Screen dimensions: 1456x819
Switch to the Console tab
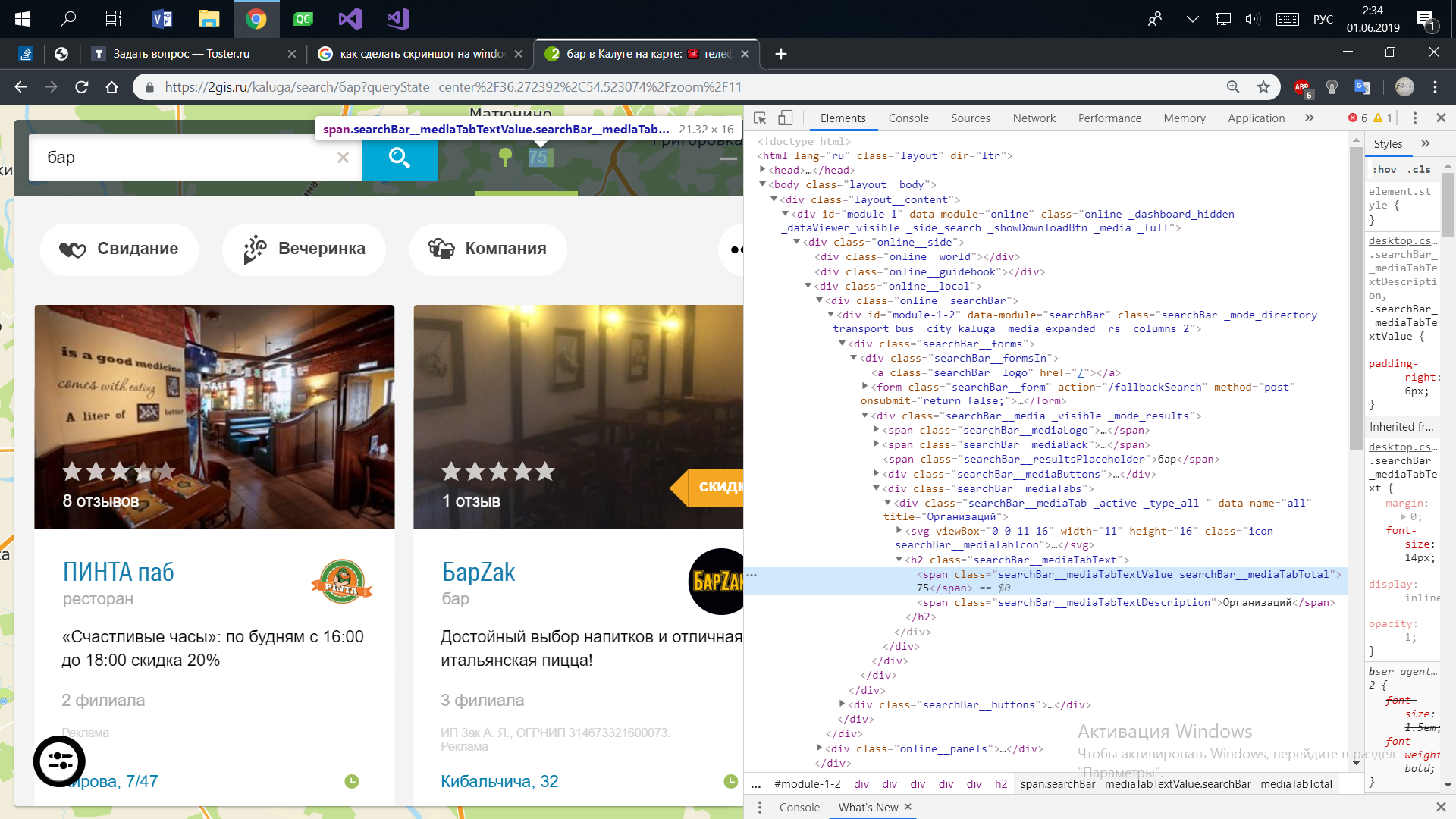[908, 118]
